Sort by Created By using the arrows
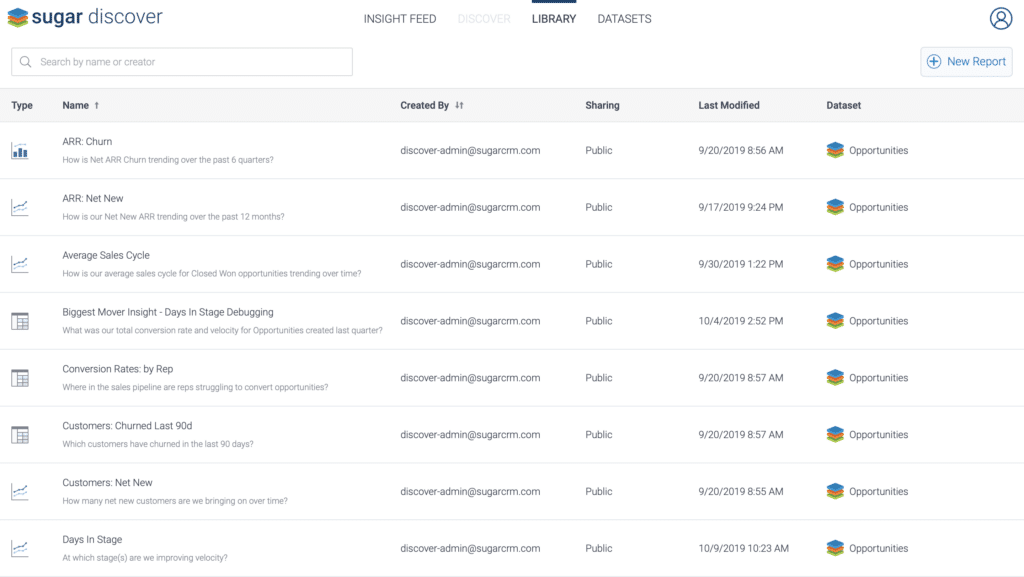 [x=459, y=105]
